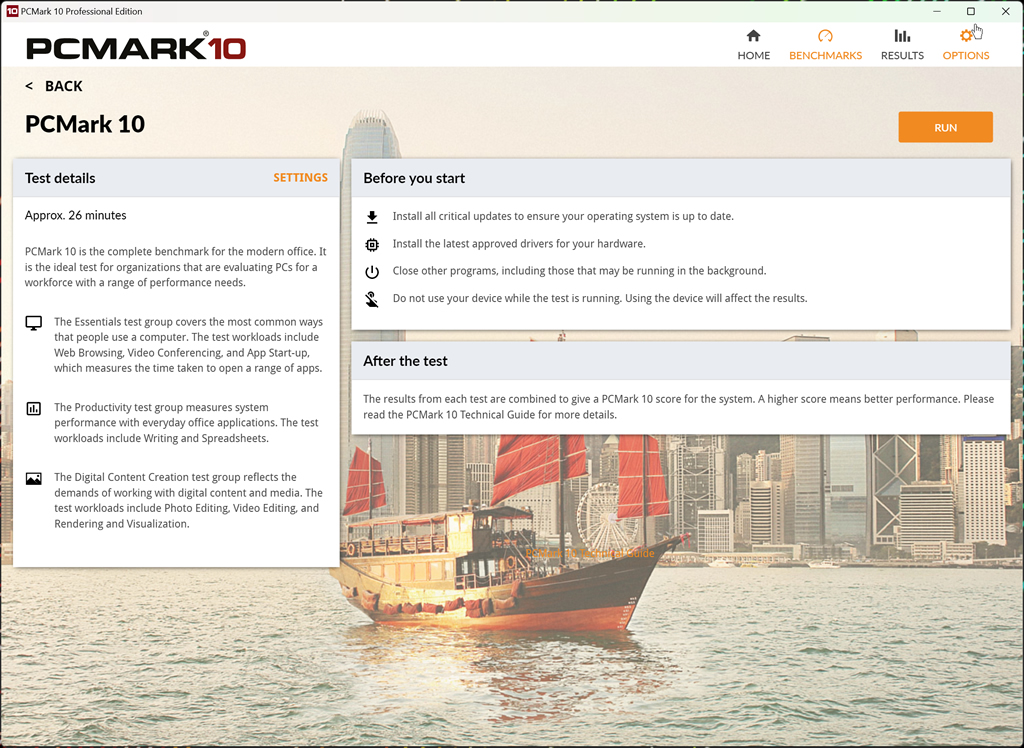This screenshot has height=748, width=1024.
Task: Click the chart icon for Productivity group
Action: click(x=33, y=408)
